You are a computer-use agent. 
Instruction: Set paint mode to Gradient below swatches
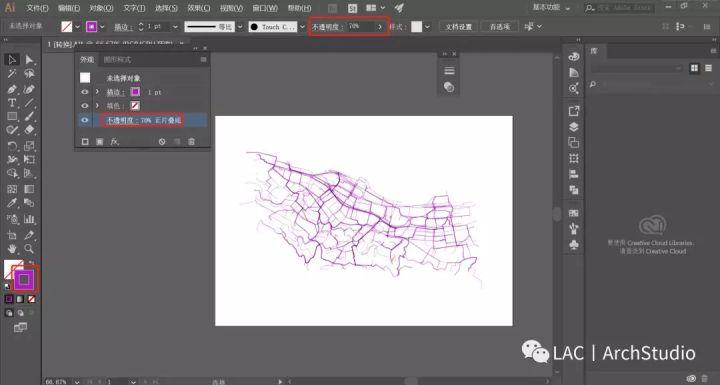(20, 299)
